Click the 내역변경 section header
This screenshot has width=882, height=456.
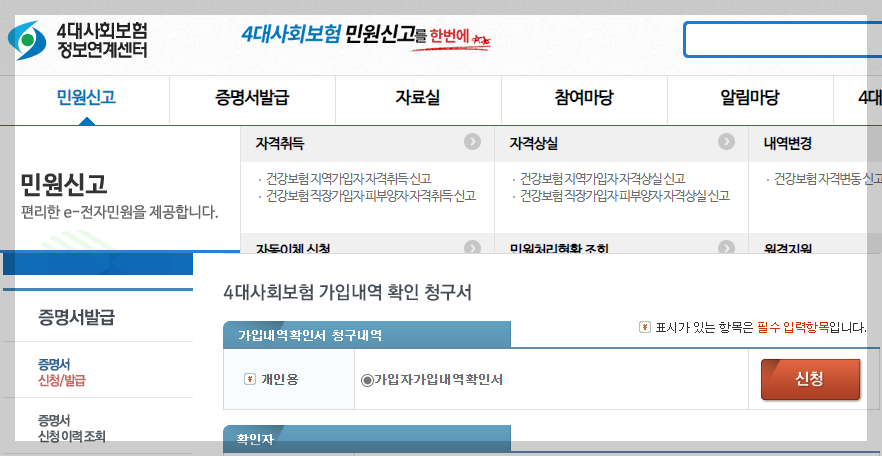tap(788, 143)
